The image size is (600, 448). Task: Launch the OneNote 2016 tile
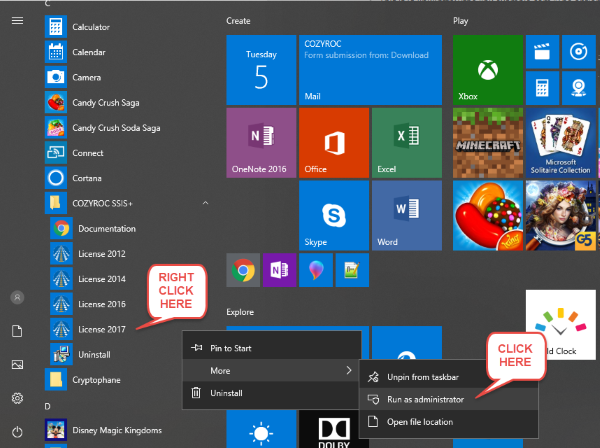point(261,143)
